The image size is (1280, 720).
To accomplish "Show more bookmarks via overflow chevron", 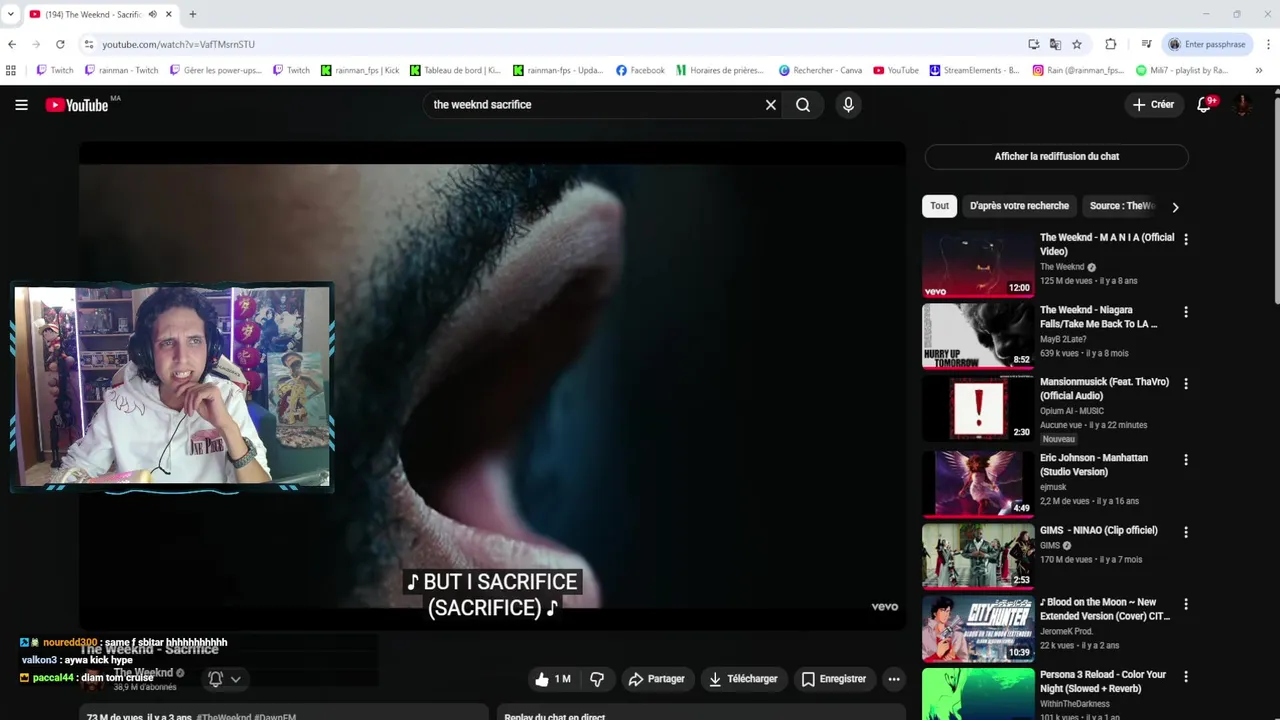I will 1259,70.
